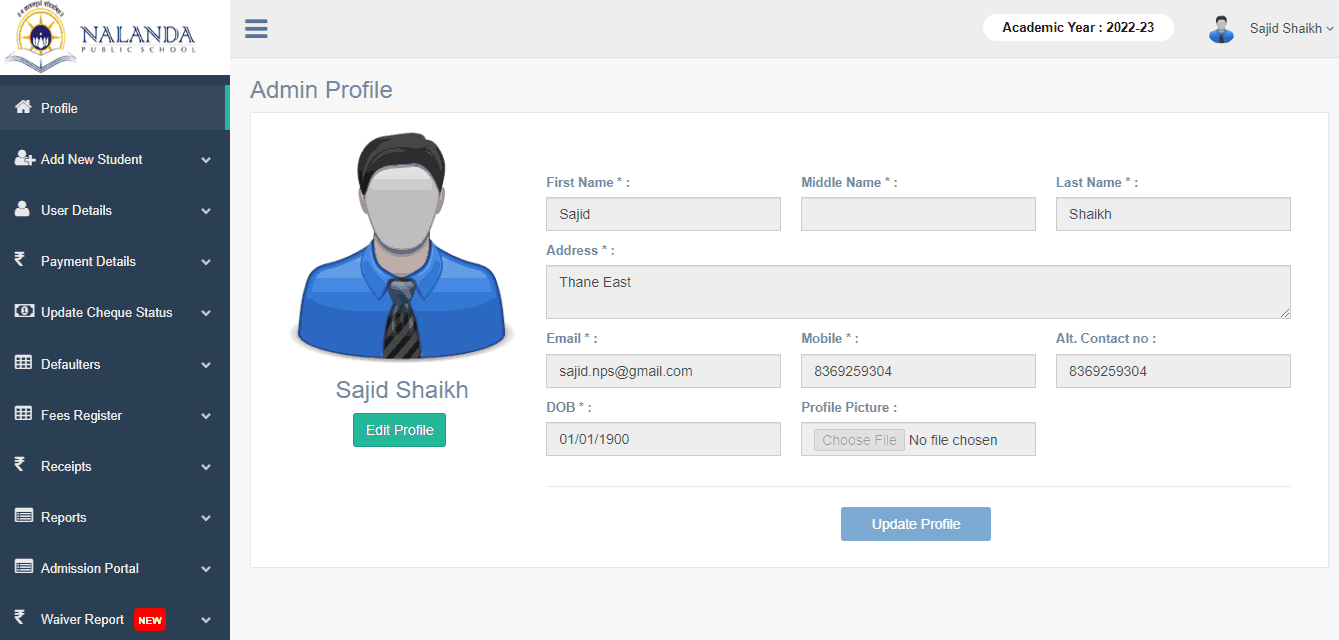This screenshot has width=1339, height=640.
Task: Open the Receipts menu item
Action: [x=66, y=466]
